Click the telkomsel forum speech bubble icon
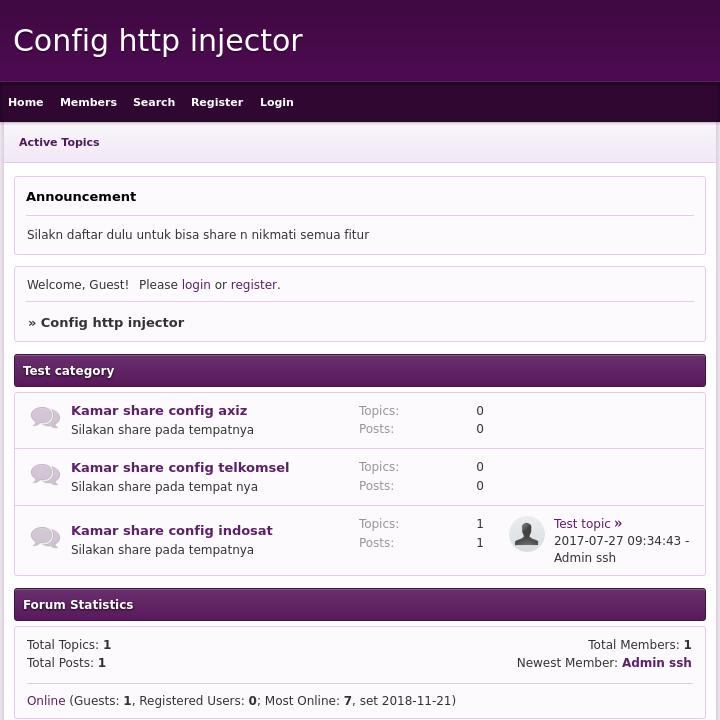Screen dimensions: 720x720 [45, 475]
